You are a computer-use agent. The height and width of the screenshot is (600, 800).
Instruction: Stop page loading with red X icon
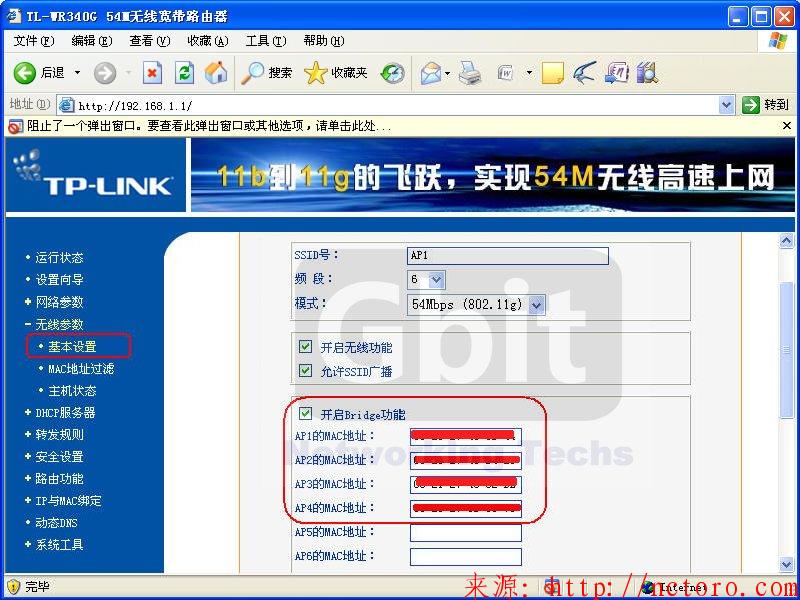coord(152,73)
